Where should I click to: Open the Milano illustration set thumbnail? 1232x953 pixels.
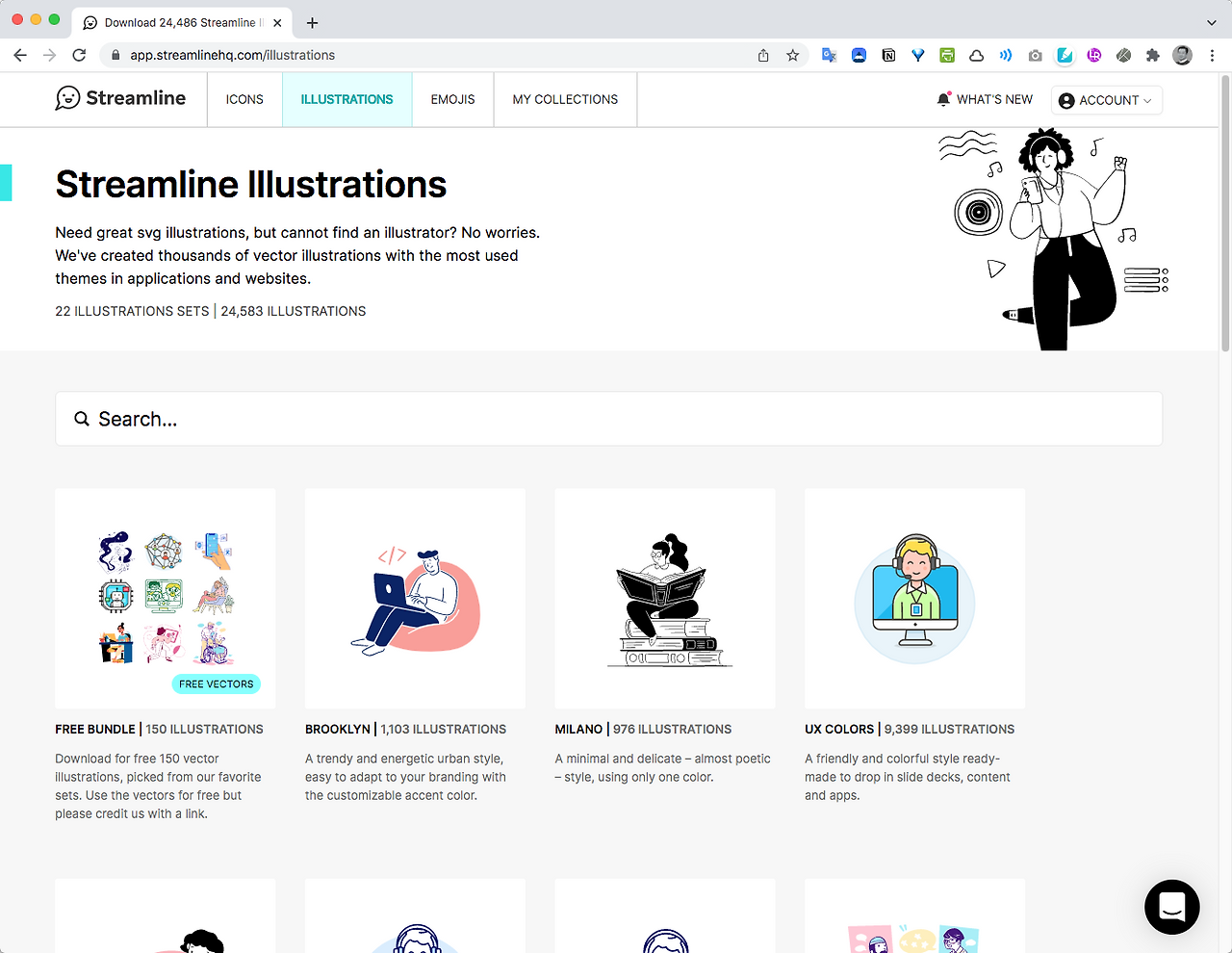tap(665, 599)
